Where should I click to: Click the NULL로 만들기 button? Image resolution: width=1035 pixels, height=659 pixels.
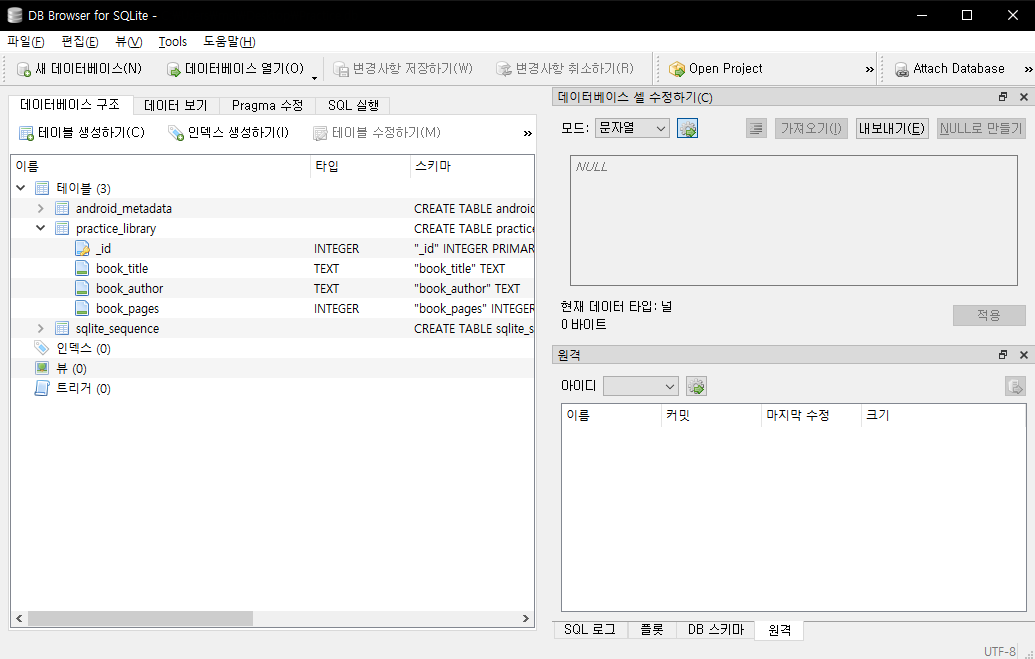pyautogui.click(x=981, y=129)
